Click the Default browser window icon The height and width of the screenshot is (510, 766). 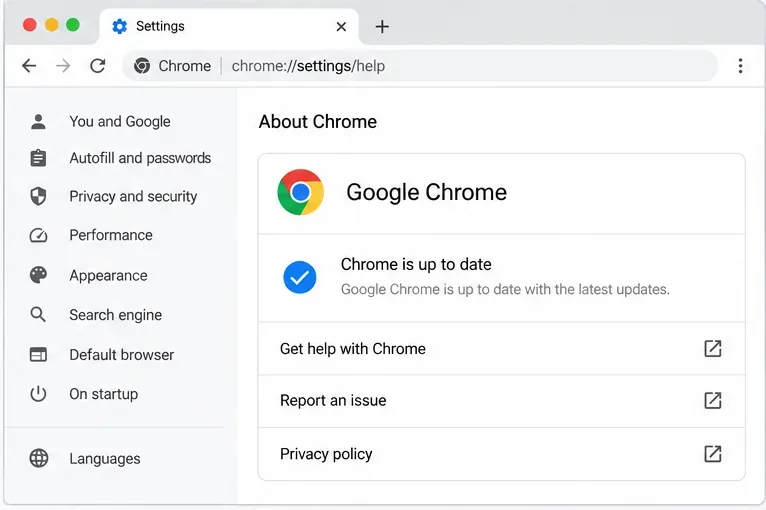click(38, 354)
